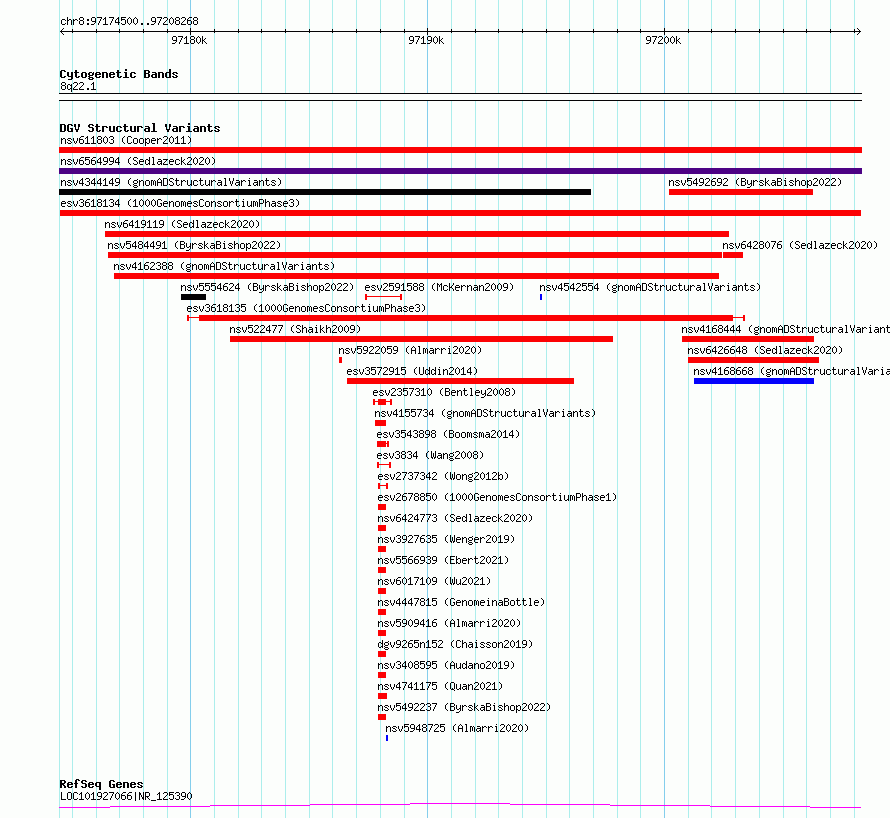Select nsv522477 (Shaikh2009) label
Screen dimensions: 890x818
tap(295, 329)
